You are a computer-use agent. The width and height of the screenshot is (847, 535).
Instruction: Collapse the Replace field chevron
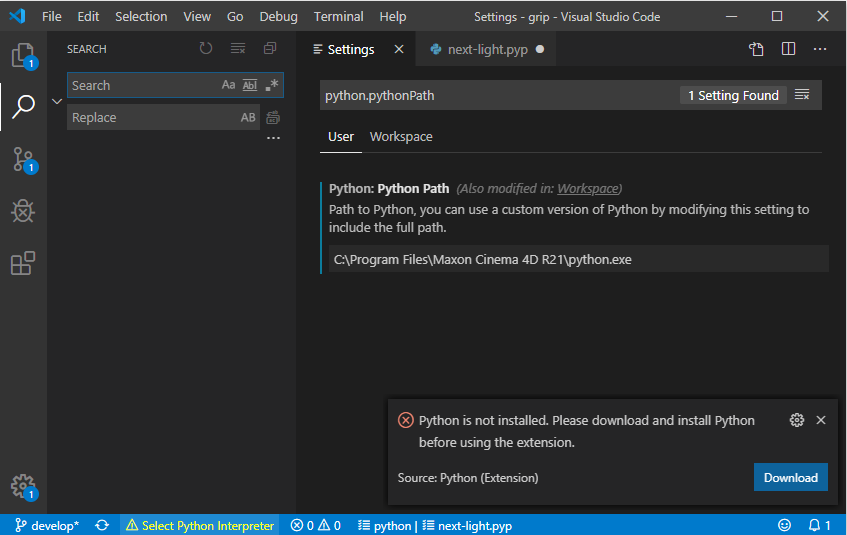[x=57, y=101]
